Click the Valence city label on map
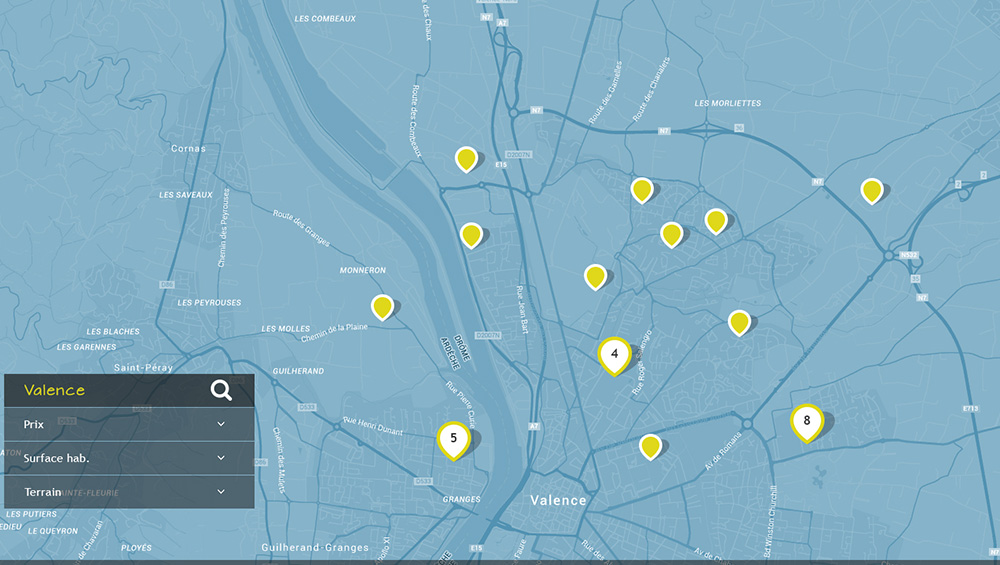Screen dimensions: 1000x565 click(558, 501)
